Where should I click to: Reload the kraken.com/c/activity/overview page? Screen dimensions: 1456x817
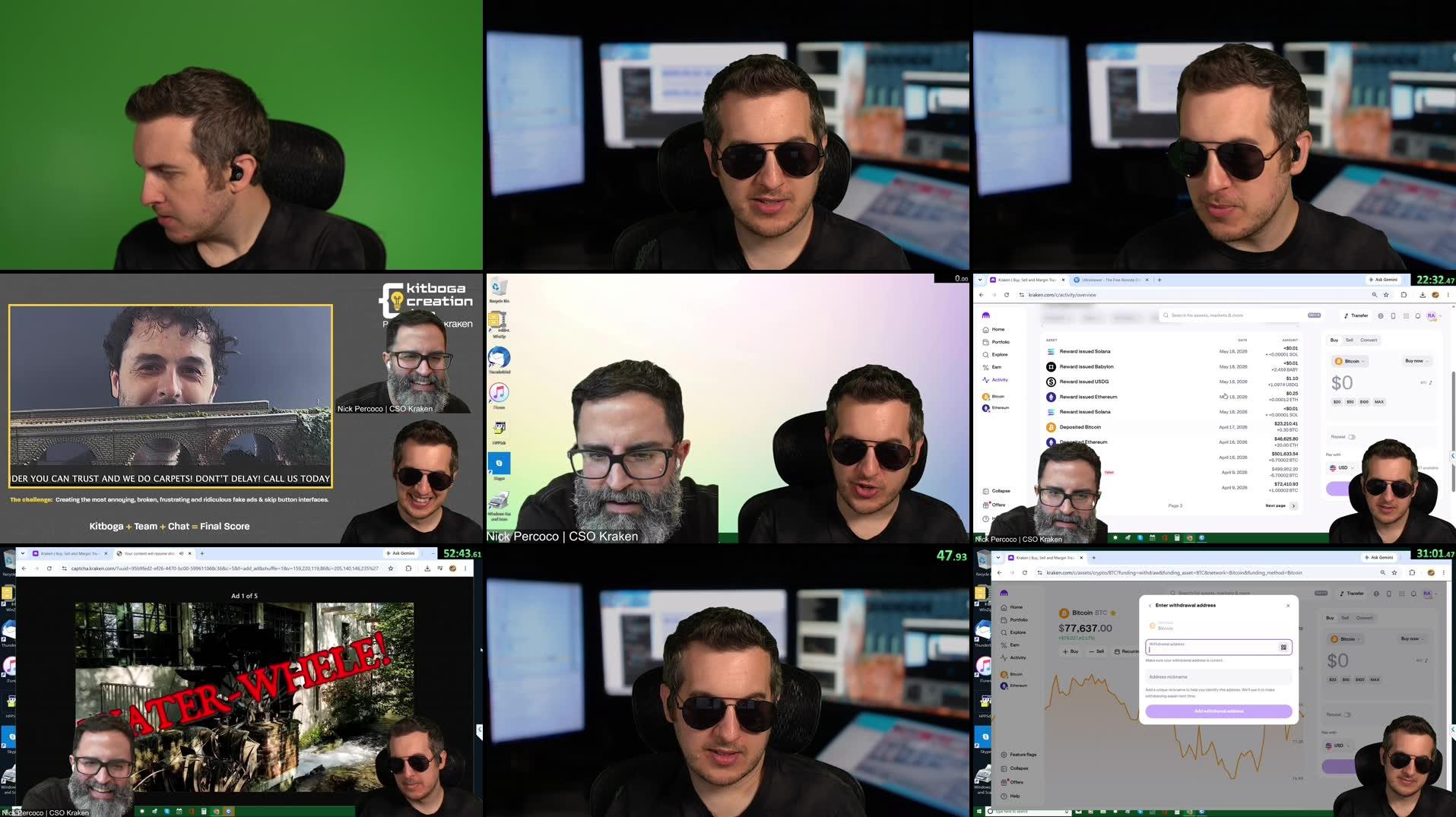point(1007,295)
